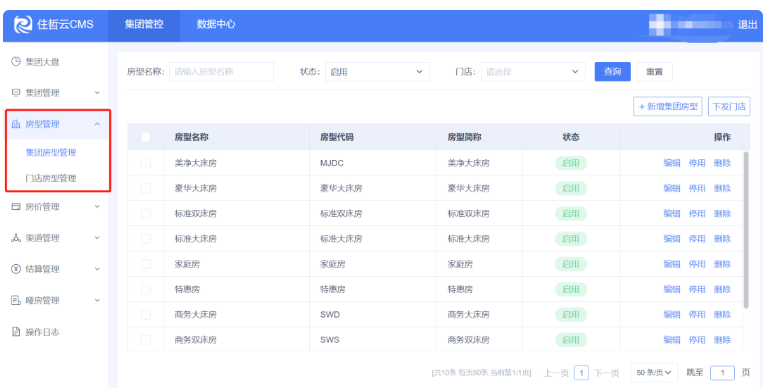The width and height of the screenshot is (772, 392).
Task: Click the SWD room code cell
Action: coord(330,314)
